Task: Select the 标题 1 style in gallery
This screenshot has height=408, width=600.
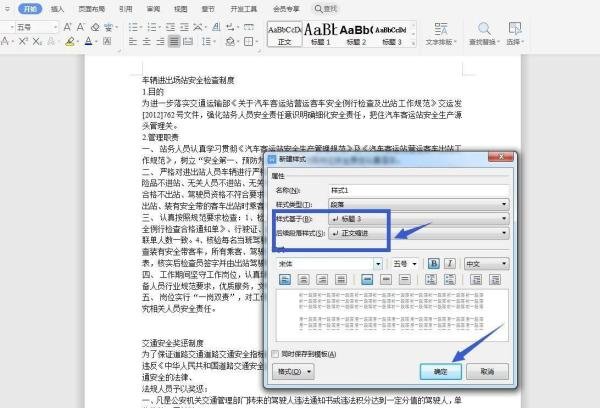Action: (x=320, y=34)
